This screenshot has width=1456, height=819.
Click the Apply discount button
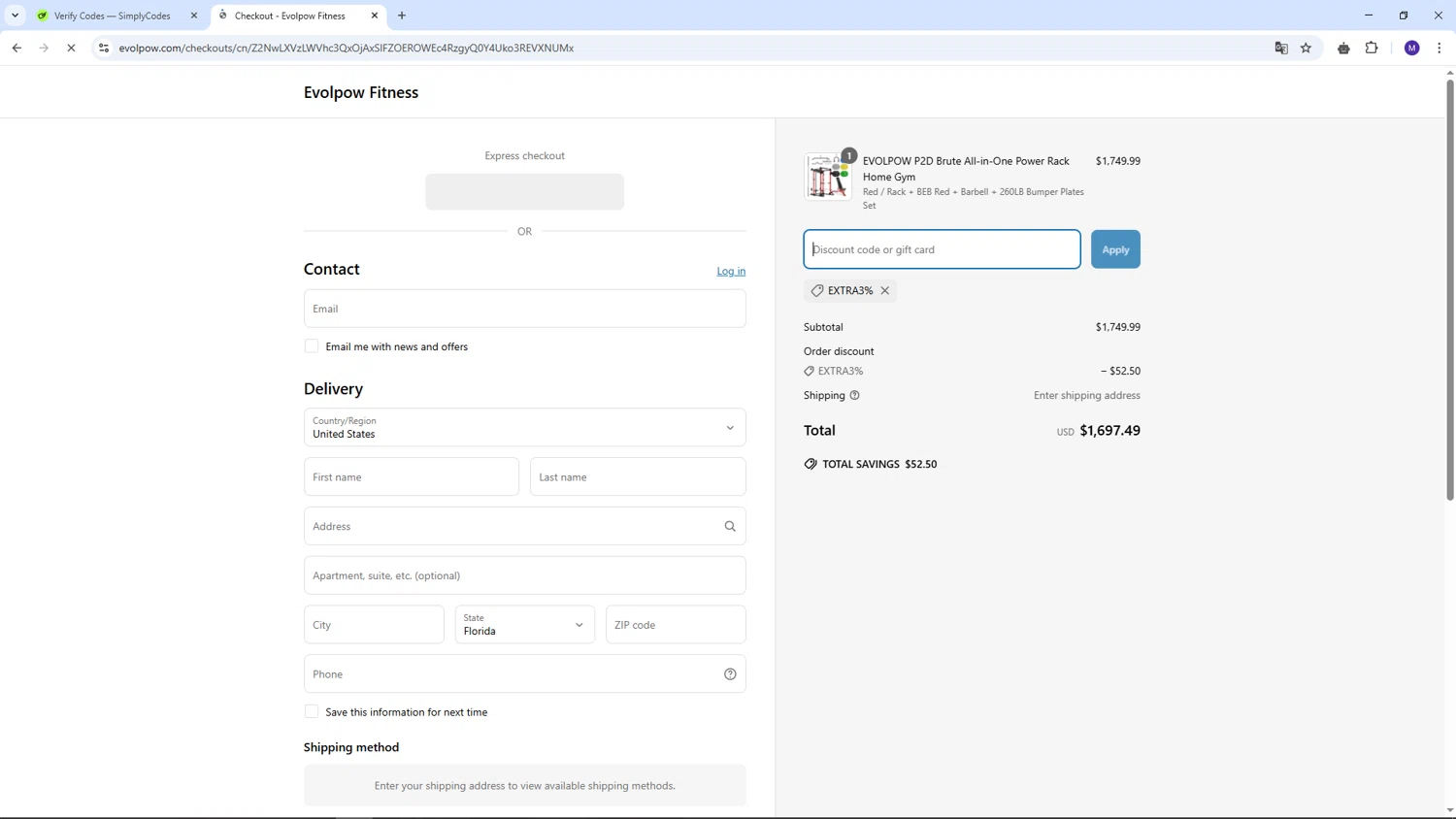tap(1115, 249)
